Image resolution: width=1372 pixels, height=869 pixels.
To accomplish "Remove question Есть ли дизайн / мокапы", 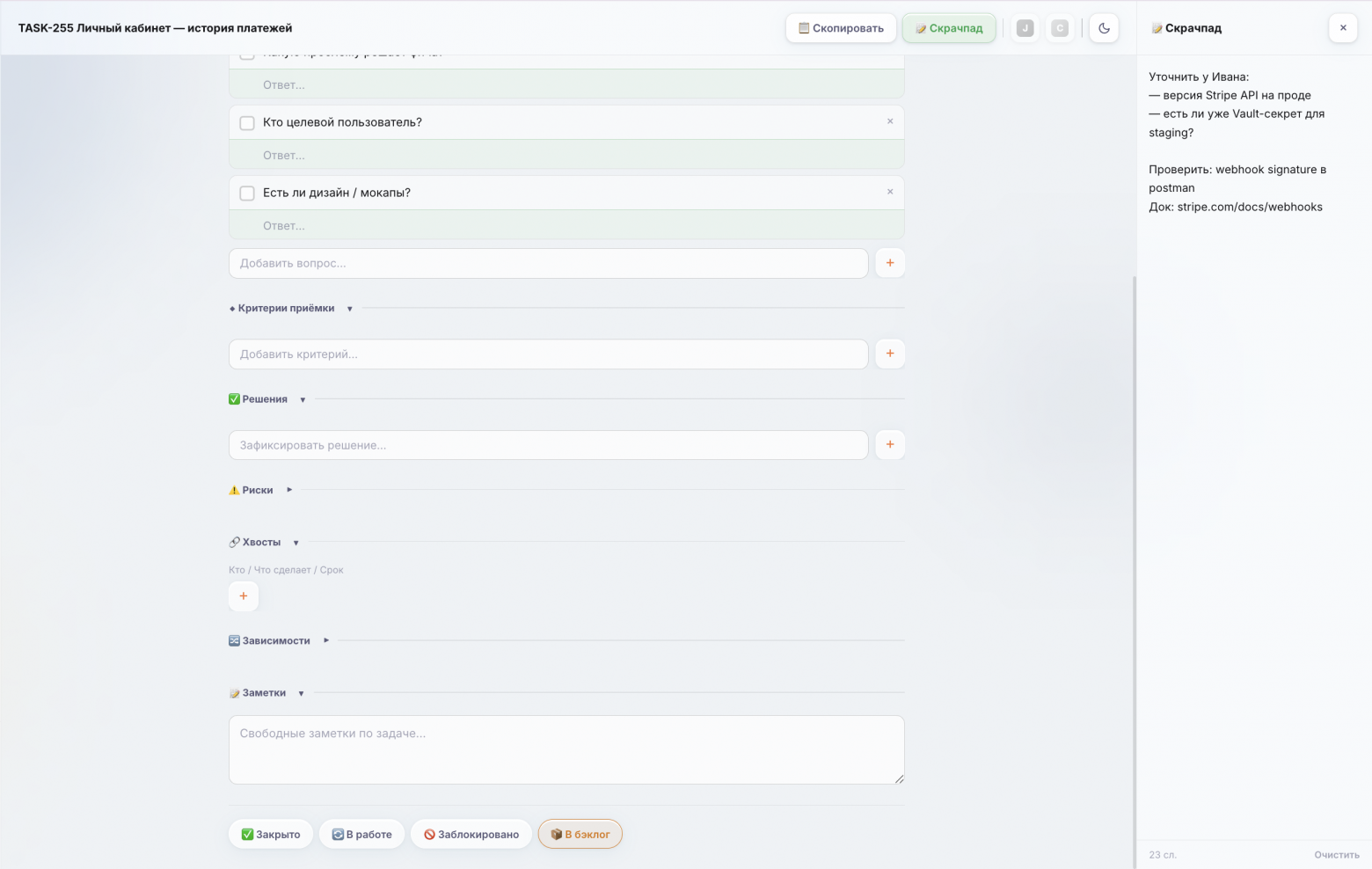I will pos(890,192).
